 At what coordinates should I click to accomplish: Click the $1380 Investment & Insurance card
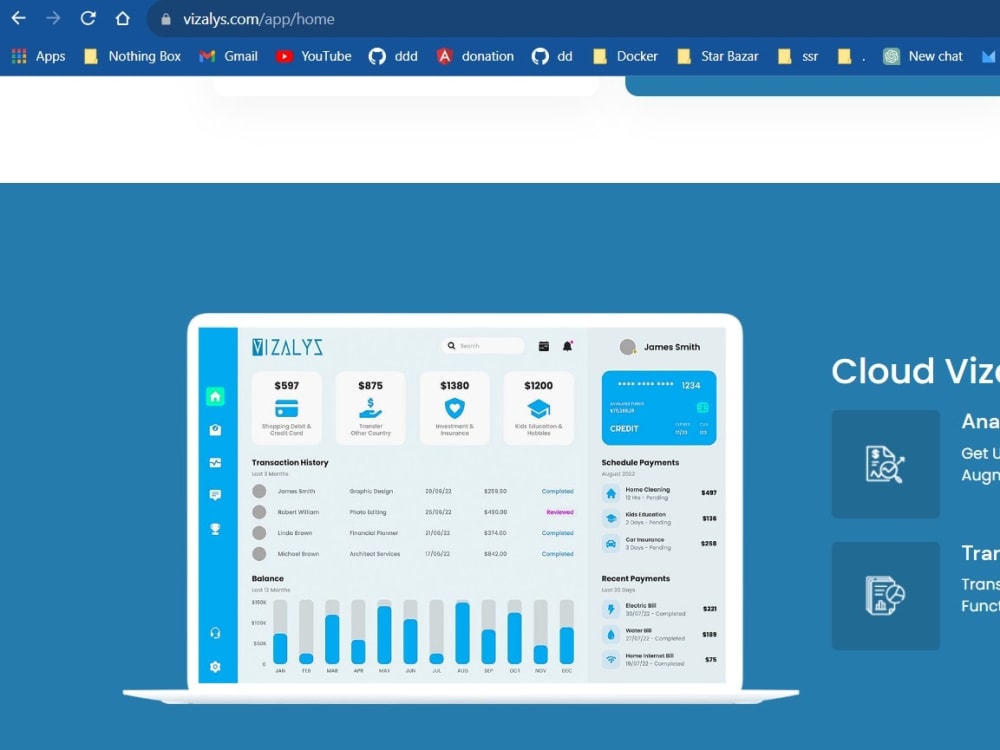click(455, 408)
